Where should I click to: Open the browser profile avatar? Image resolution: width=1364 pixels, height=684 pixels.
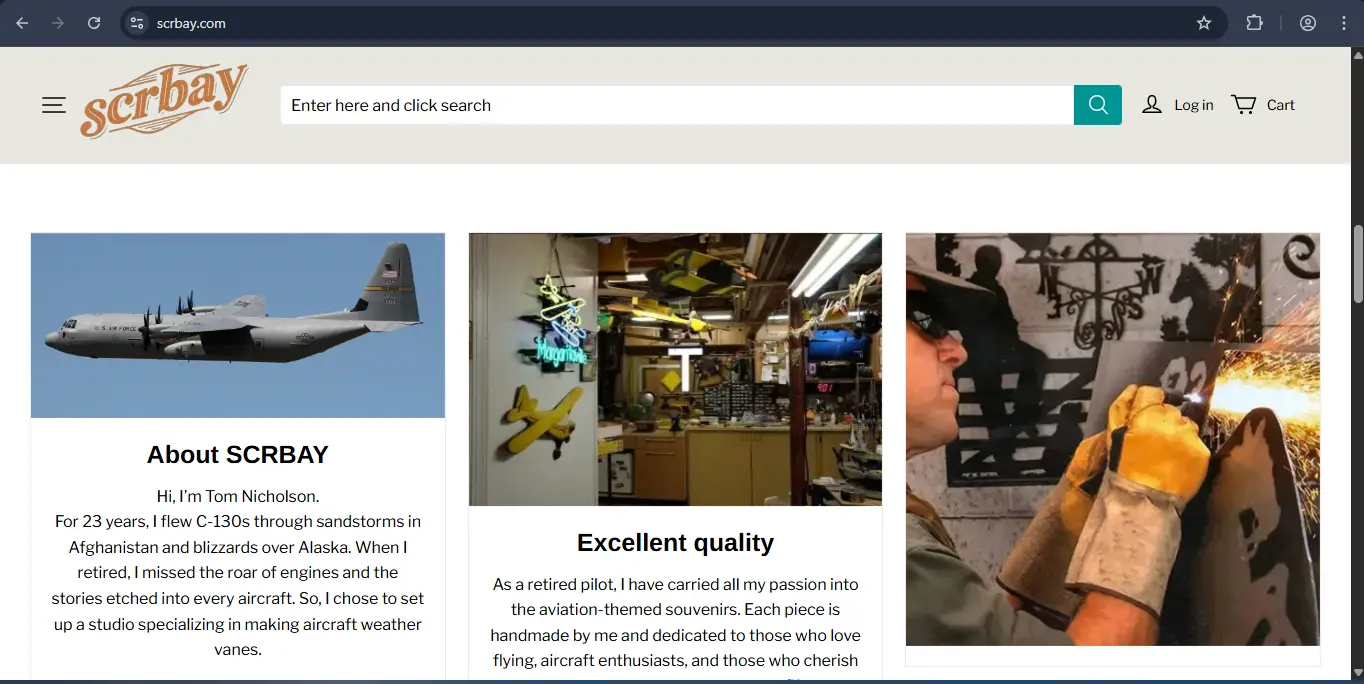pos(1308,23)
